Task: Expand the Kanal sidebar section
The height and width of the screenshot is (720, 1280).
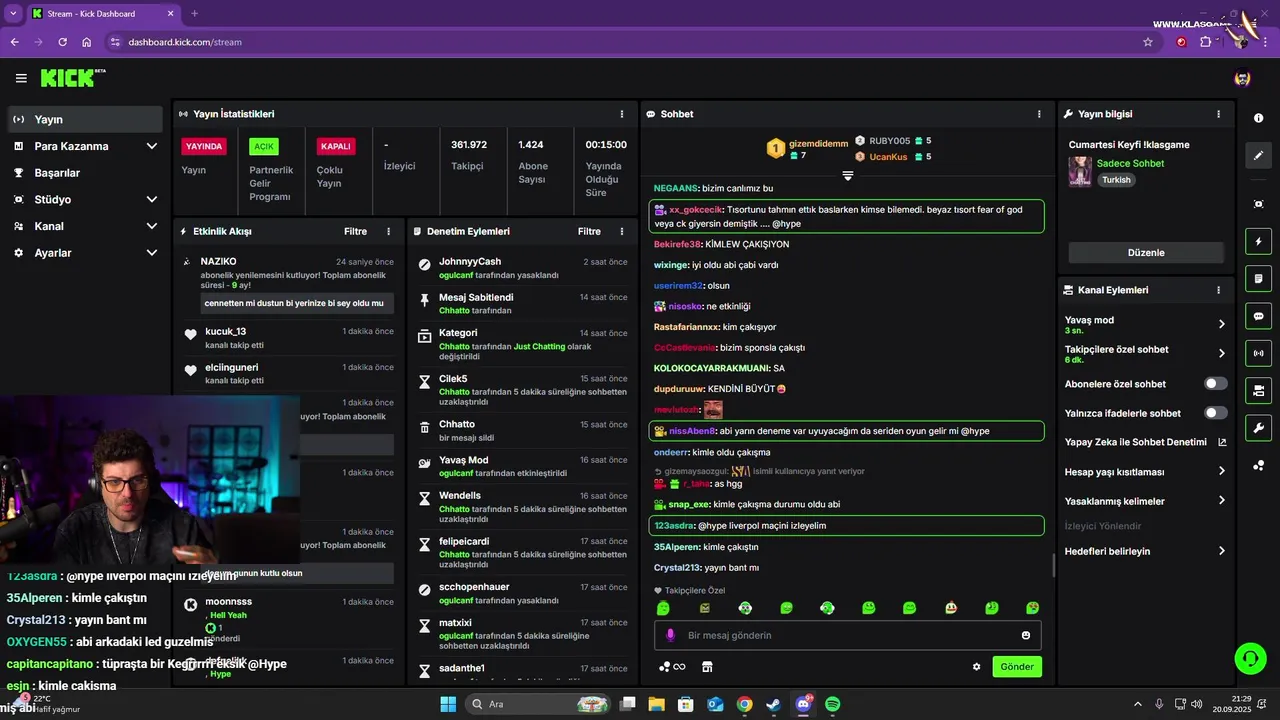Action: coord(152,226)
